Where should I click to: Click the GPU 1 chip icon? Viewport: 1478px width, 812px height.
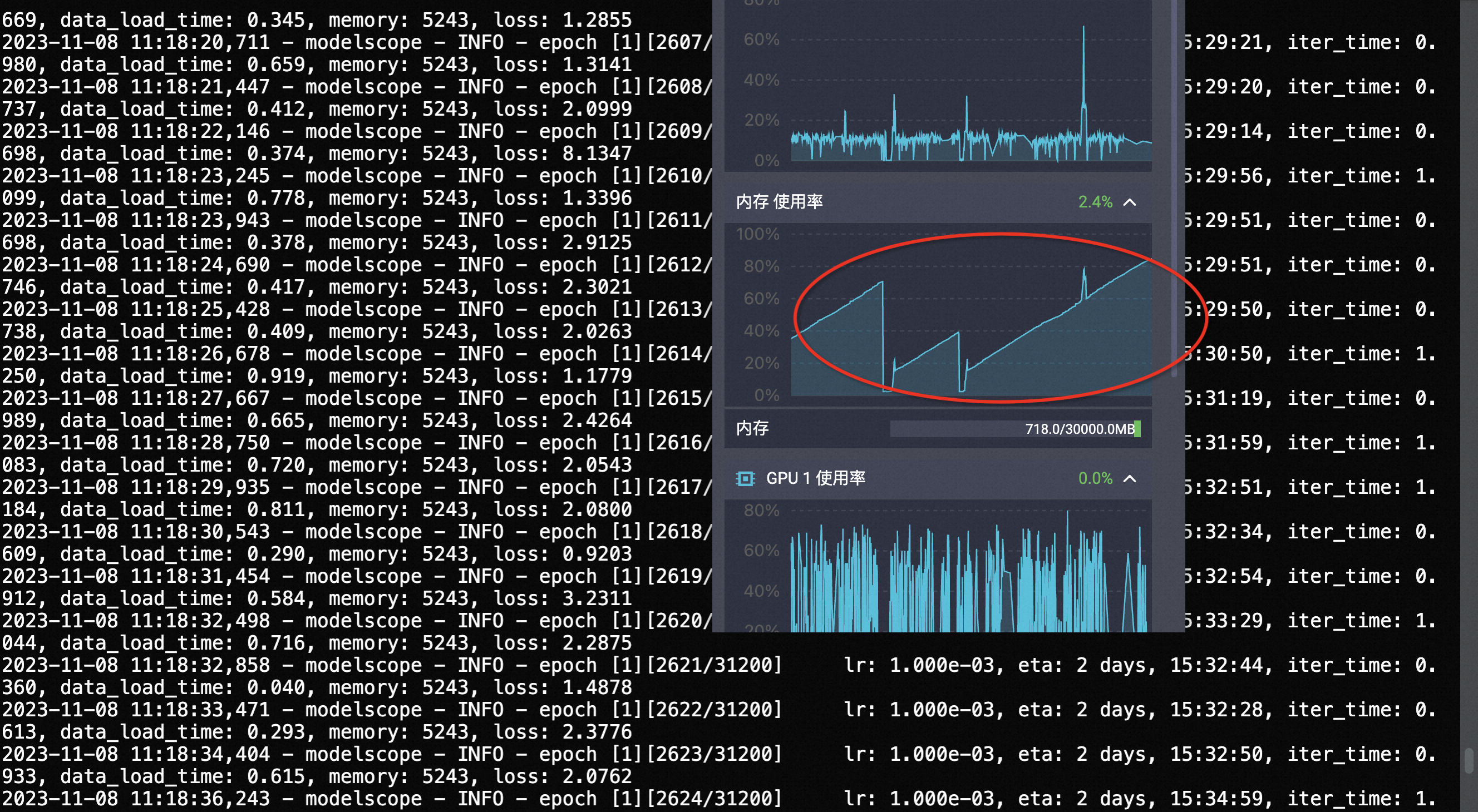click(x=745, y=478)
